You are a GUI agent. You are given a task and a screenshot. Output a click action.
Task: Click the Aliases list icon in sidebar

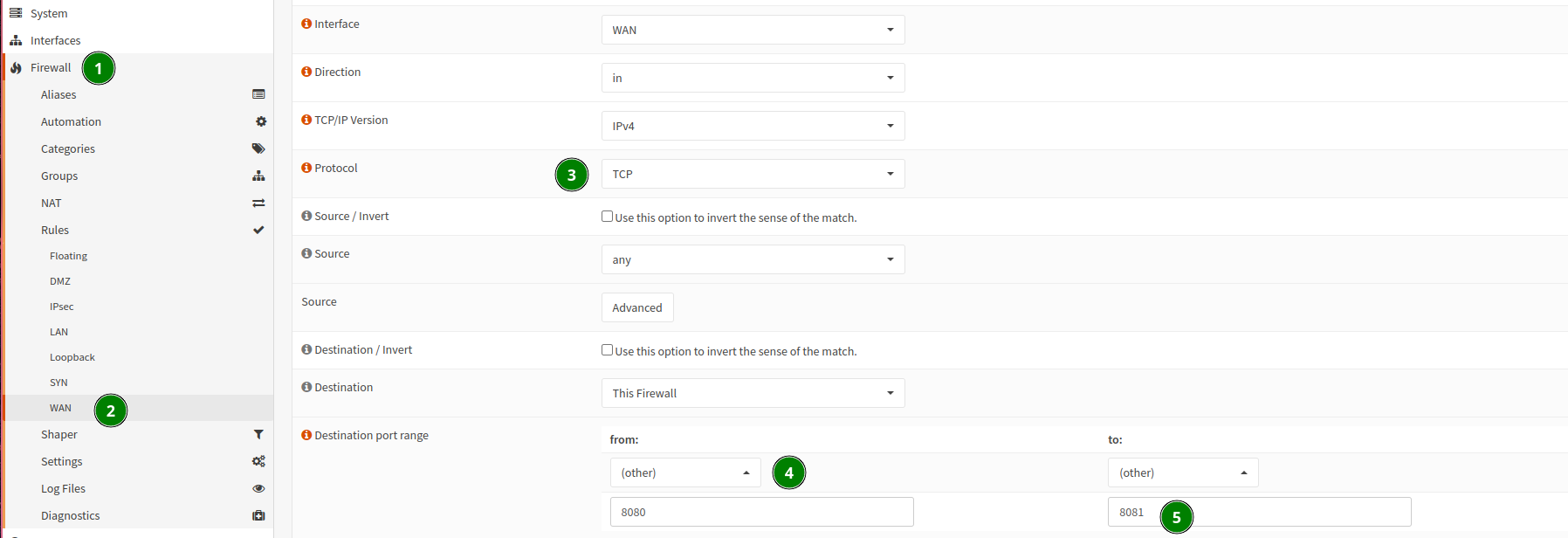coord(258,94)
